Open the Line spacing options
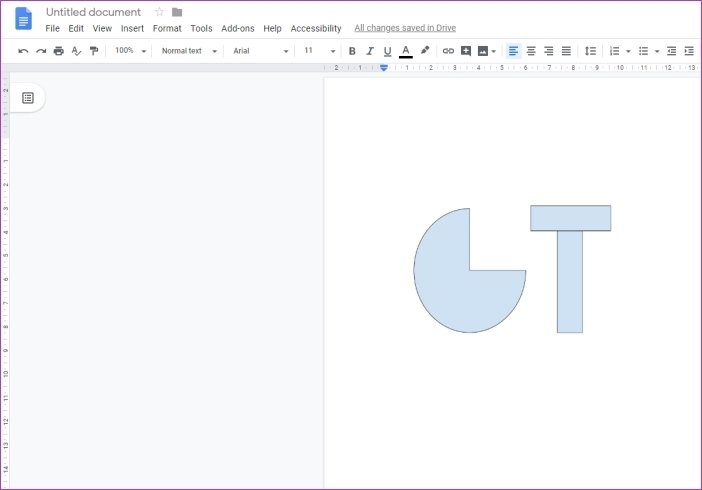Screen dimensions: 702x490 pos(591,51)
